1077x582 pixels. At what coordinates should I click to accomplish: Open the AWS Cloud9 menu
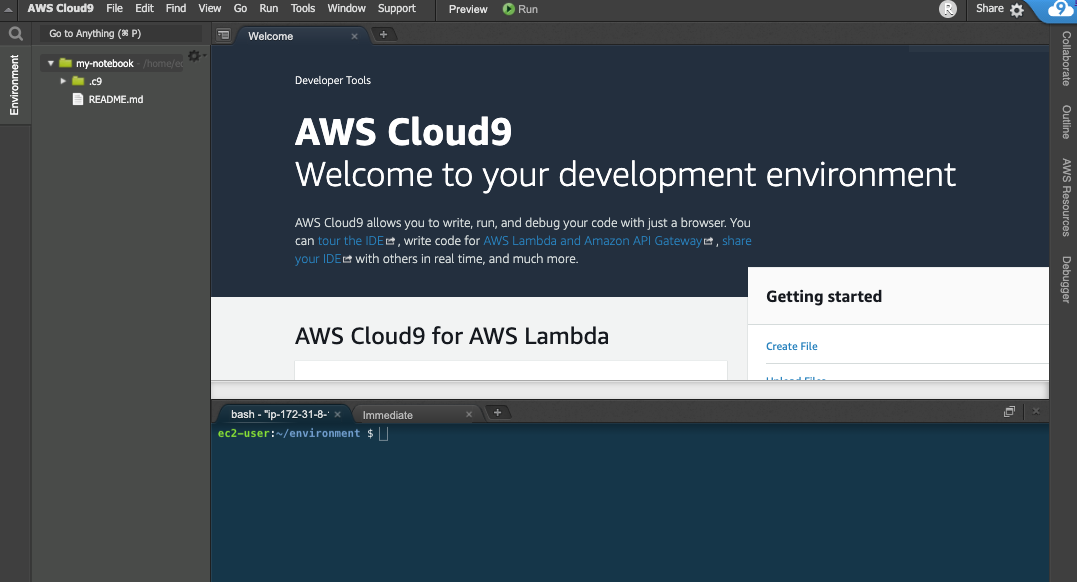60,8
